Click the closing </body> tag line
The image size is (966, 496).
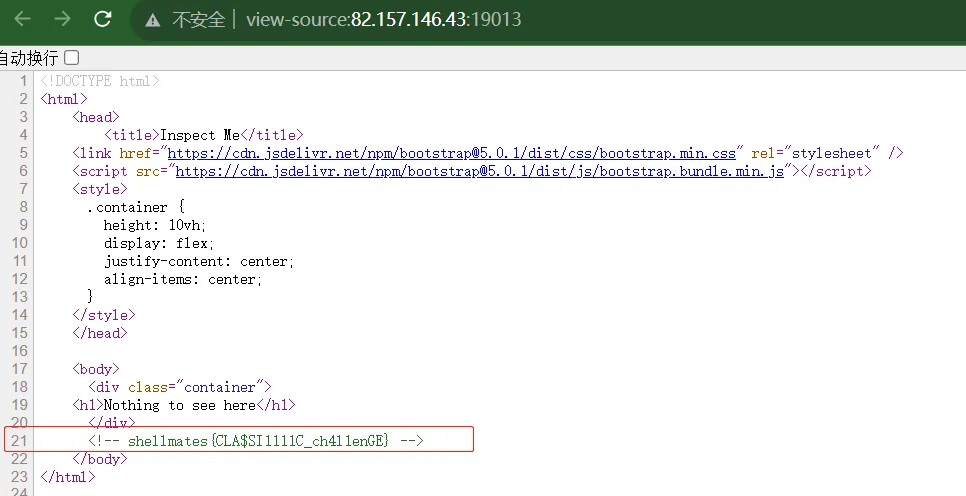[x=100, y=459]
